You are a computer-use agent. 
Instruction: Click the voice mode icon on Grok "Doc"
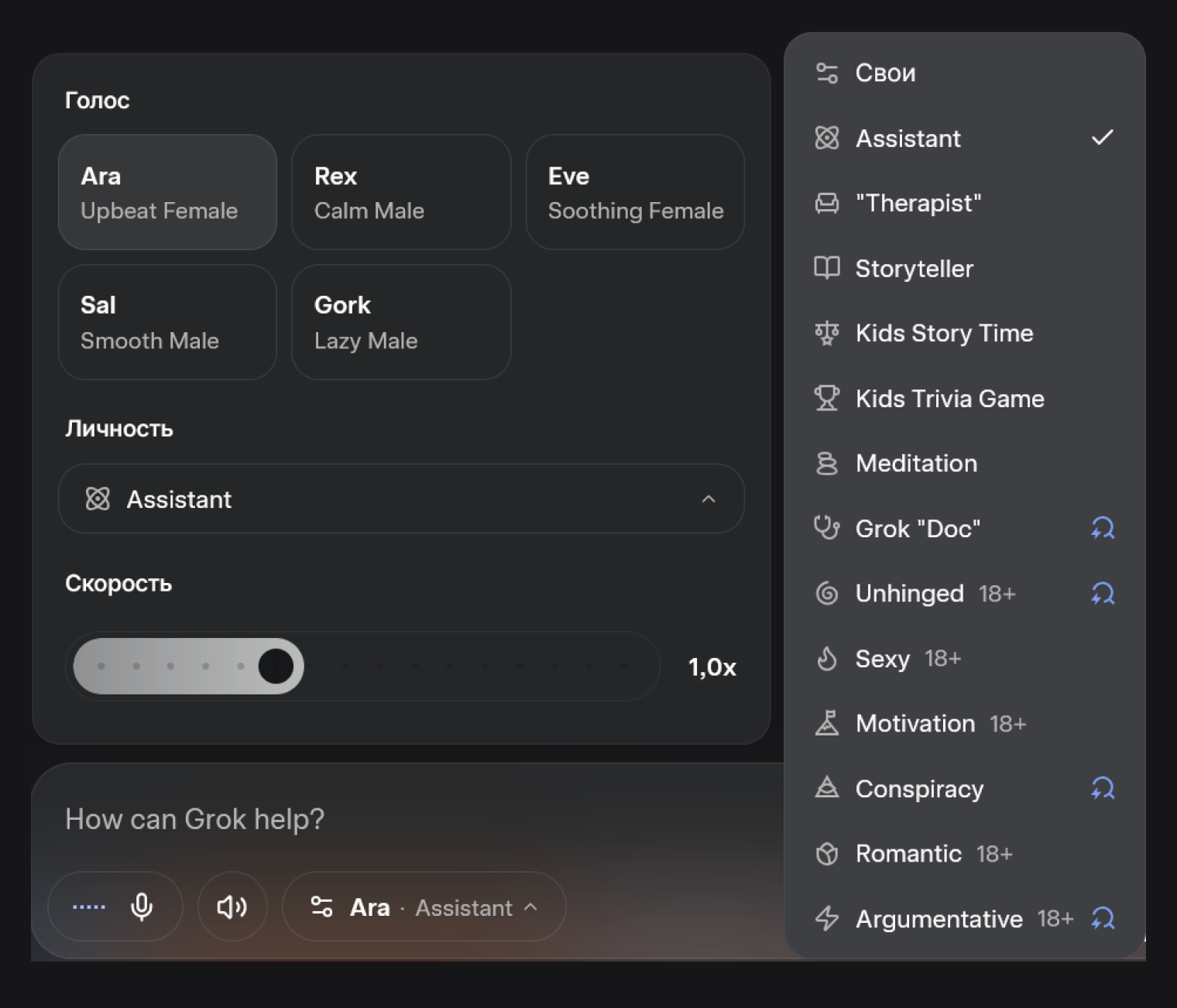1103,529
